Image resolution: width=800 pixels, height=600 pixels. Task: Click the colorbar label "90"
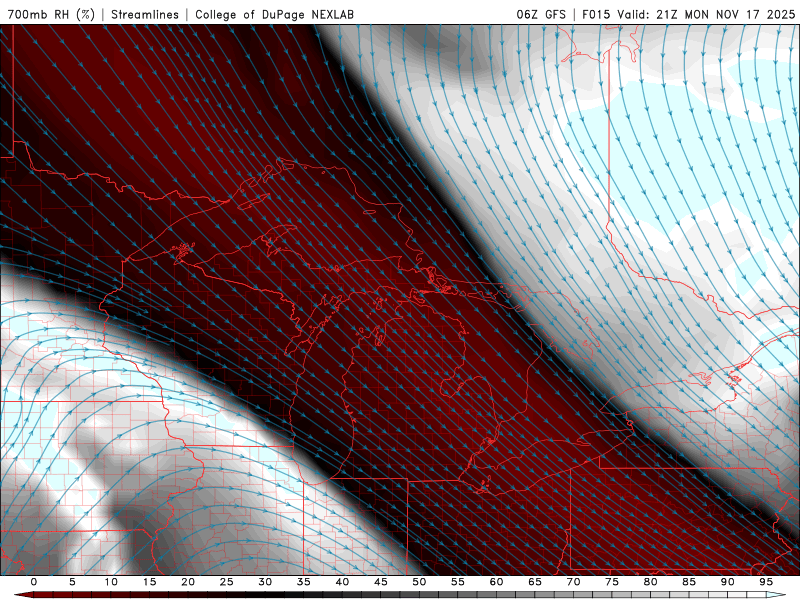tap(728, 582)
